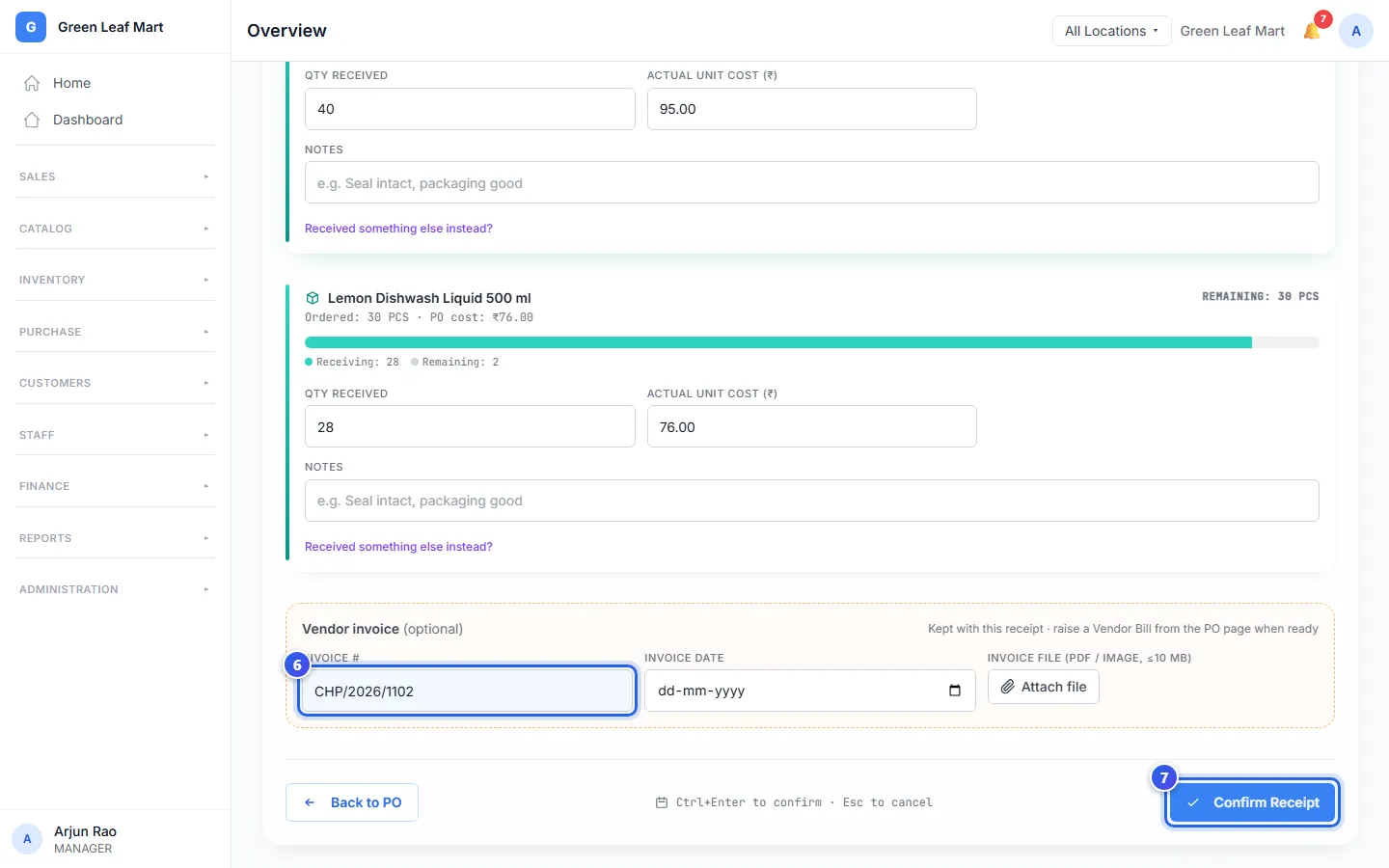Expand the Purchase sidebar section

click(115, 332)
